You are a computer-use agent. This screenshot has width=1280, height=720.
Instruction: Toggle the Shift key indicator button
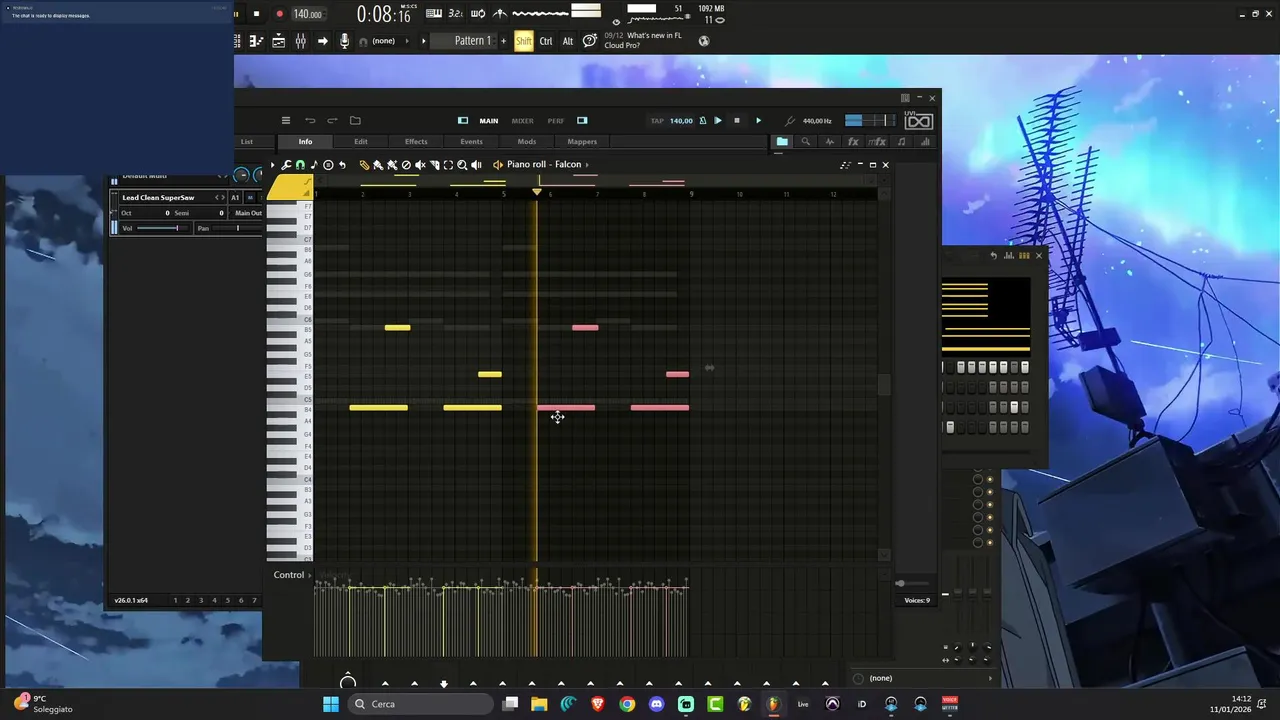523,41
